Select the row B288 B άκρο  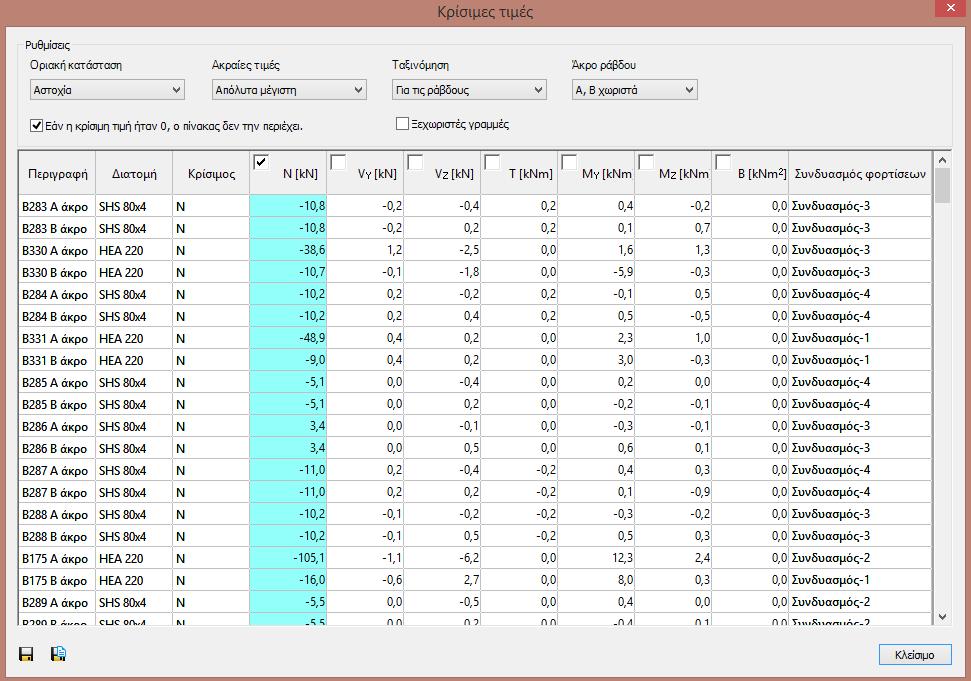[475, 536]
